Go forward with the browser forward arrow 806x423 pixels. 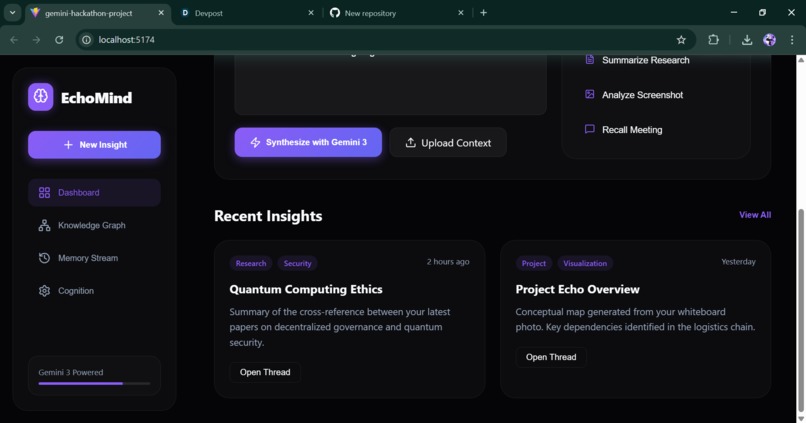tap(36, 40)
